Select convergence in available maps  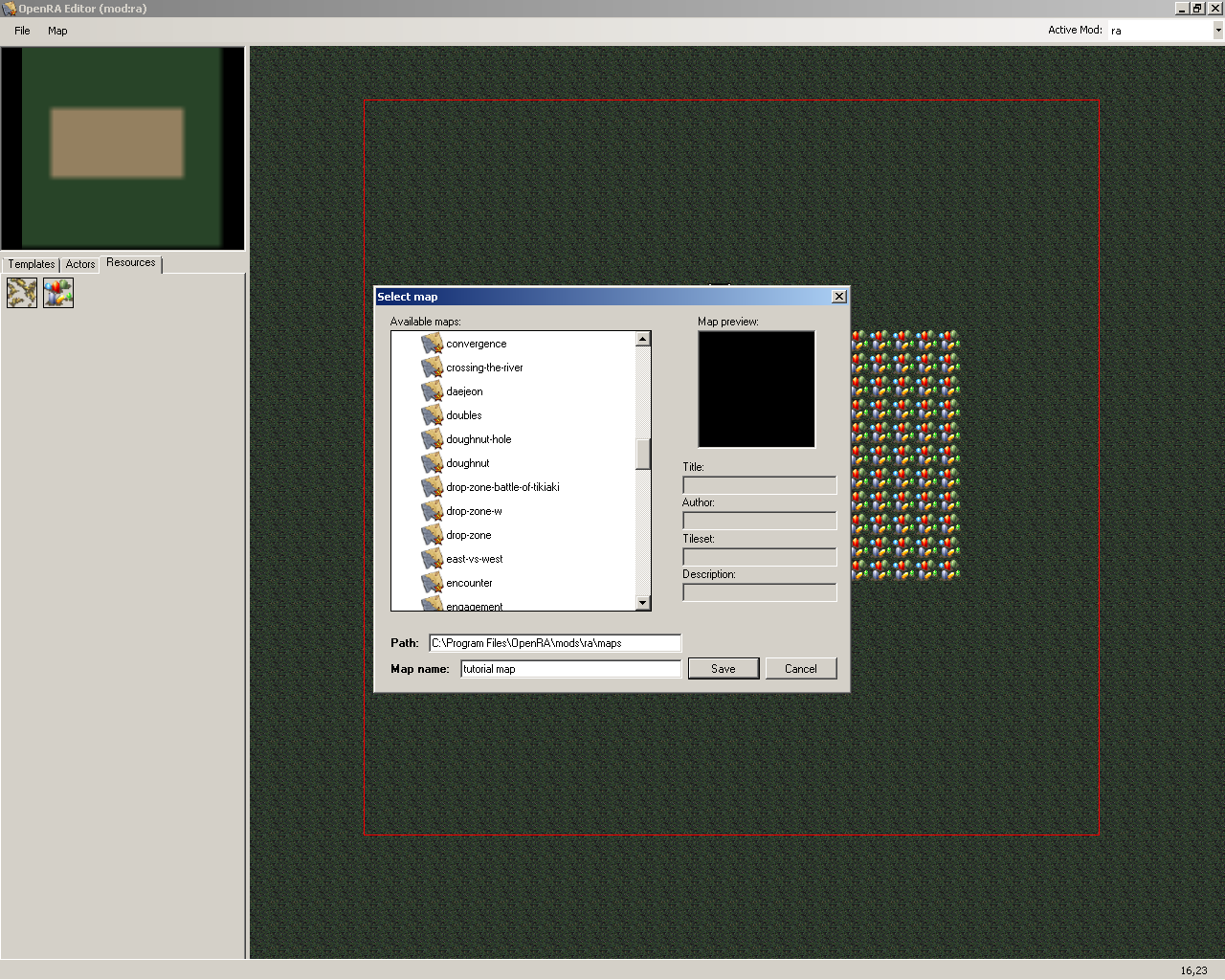[477, 344]
